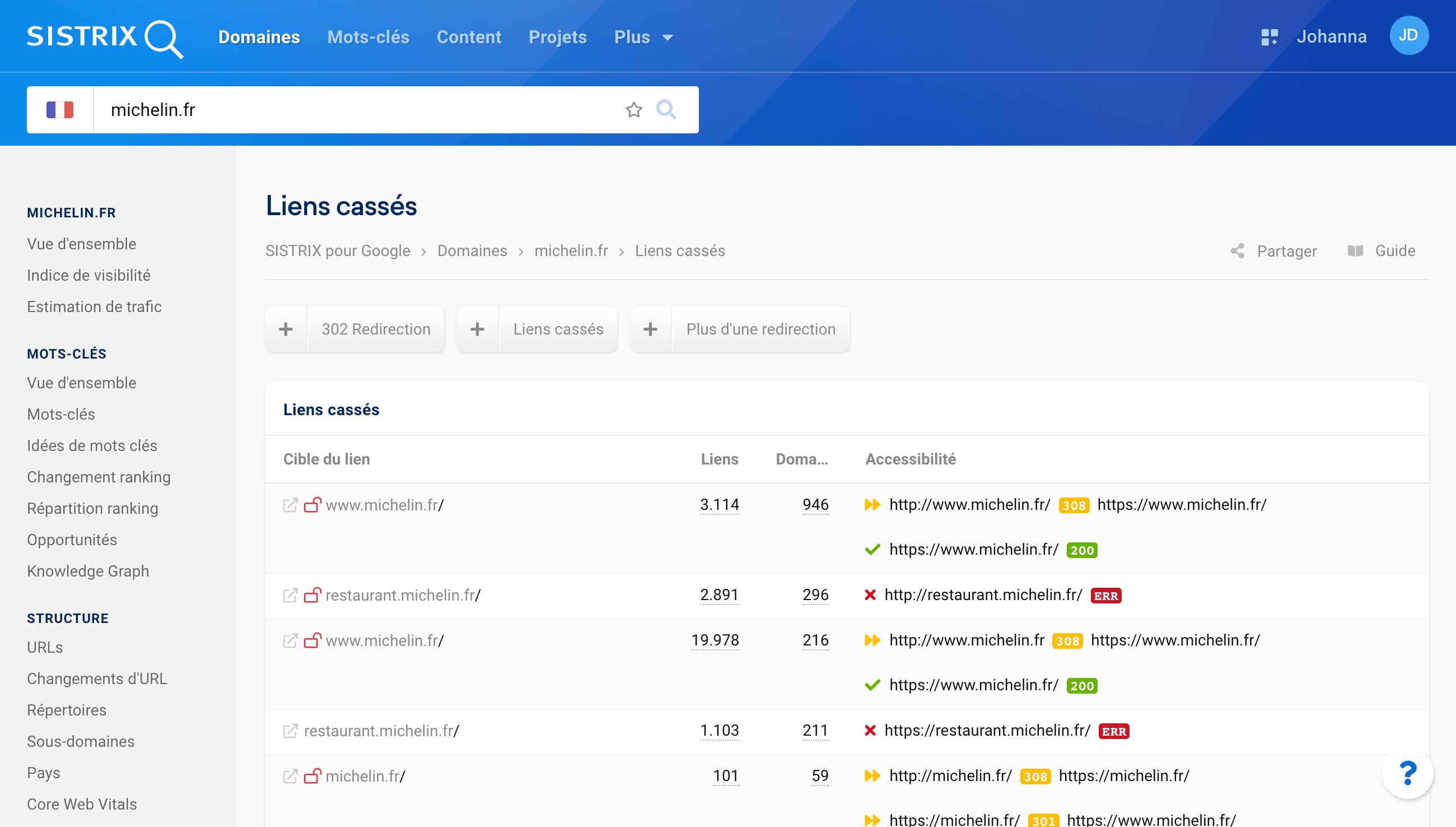This screenshot has width=1456, height=827.
Task: Click the 19.978 links count
Action: point(715,640)
